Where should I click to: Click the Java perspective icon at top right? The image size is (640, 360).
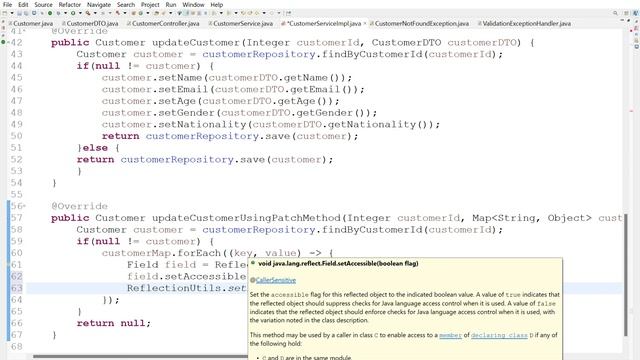click(x=636, y=13)
